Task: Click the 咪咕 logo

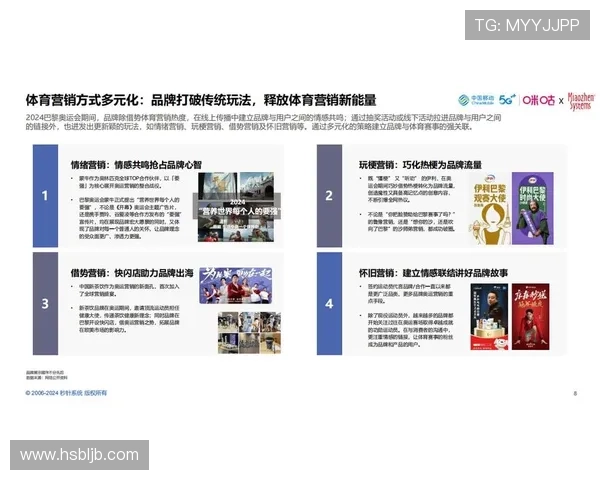Action: (539, 100)
